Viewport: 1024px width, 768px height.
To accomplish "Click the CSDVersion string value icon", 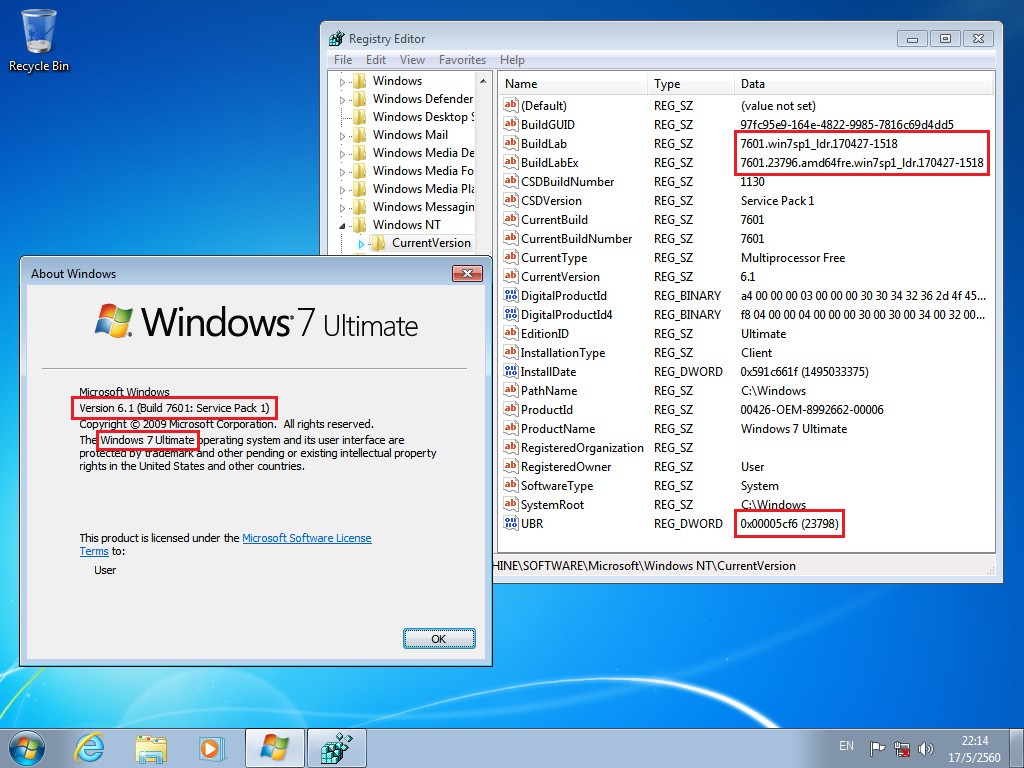I will click(x=511, y=200).
